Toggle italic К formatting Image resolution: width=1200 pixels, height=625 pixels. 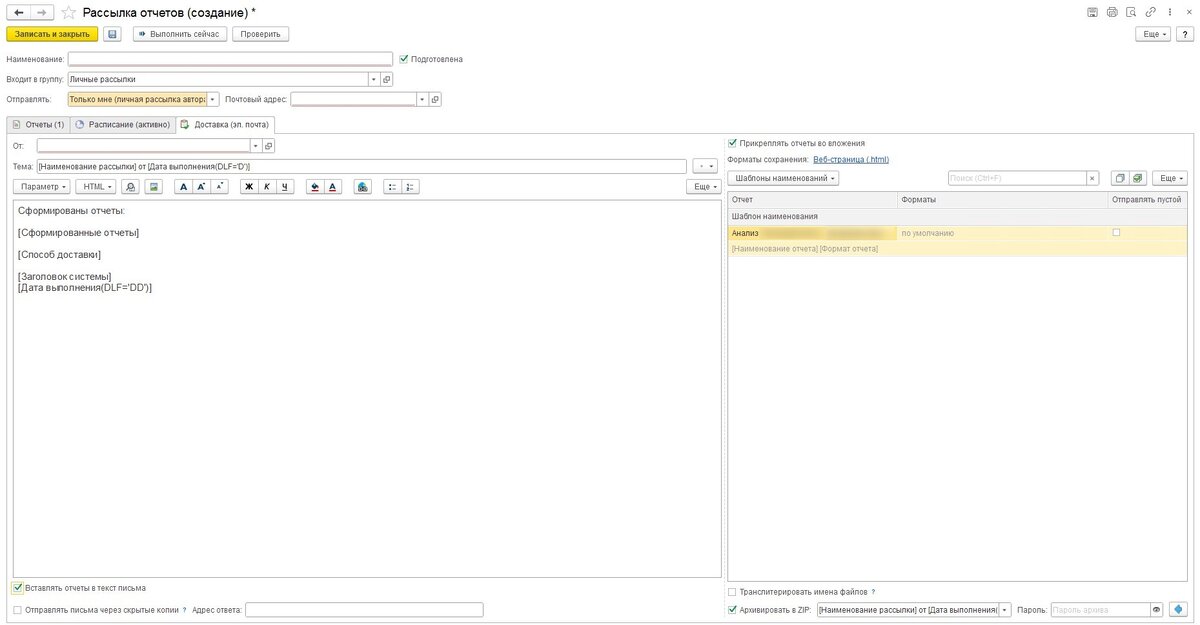click(267, 187)
